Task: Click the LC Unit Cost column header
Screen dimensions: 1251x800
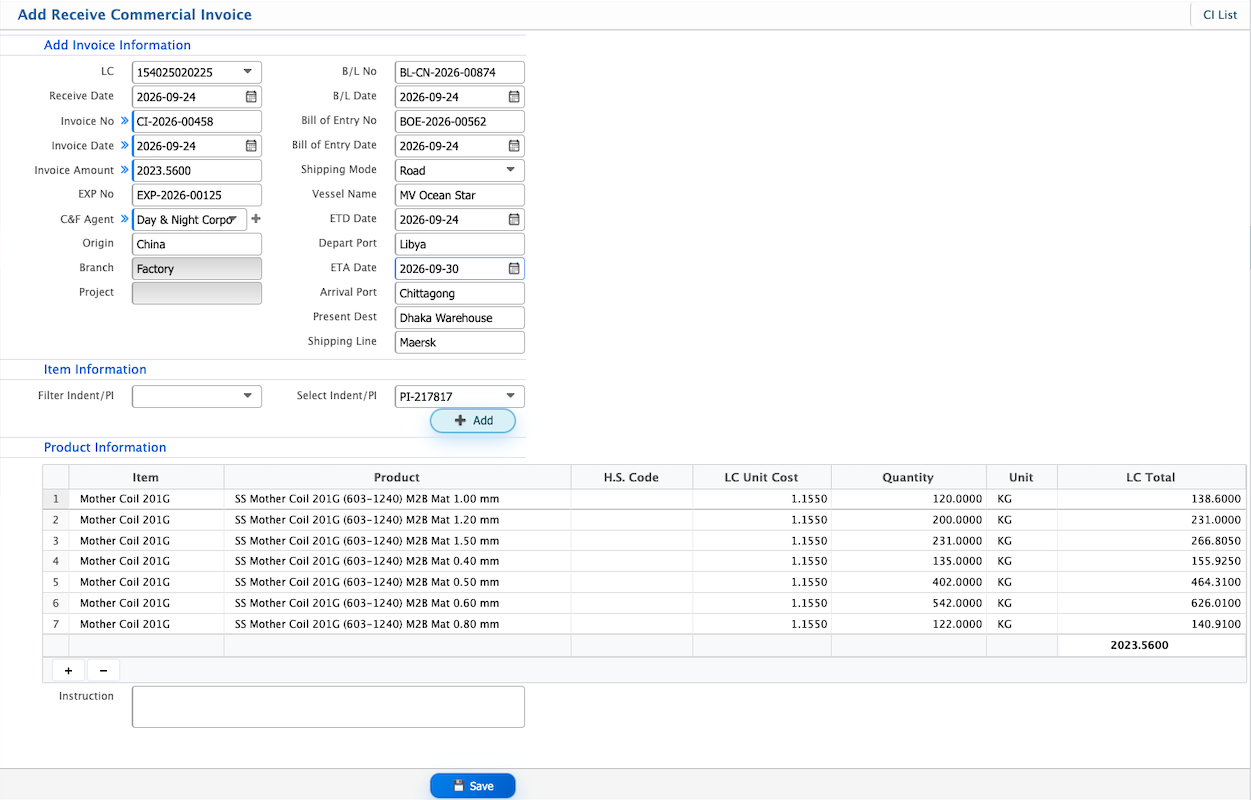Action: click(x=762, y=477)
